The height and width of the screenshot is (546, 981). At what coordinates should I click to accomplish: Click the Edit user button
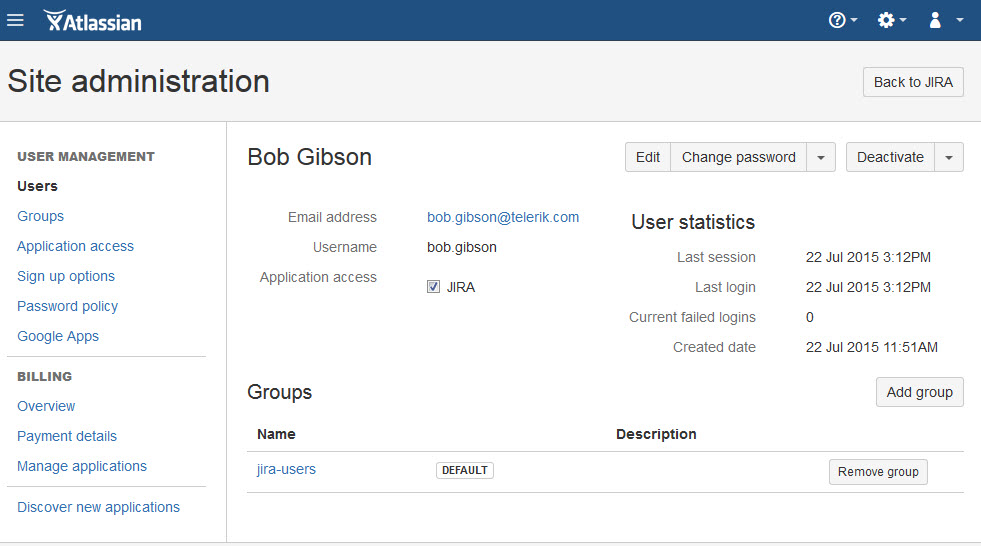pyautogui.click(x=648, y=157)
